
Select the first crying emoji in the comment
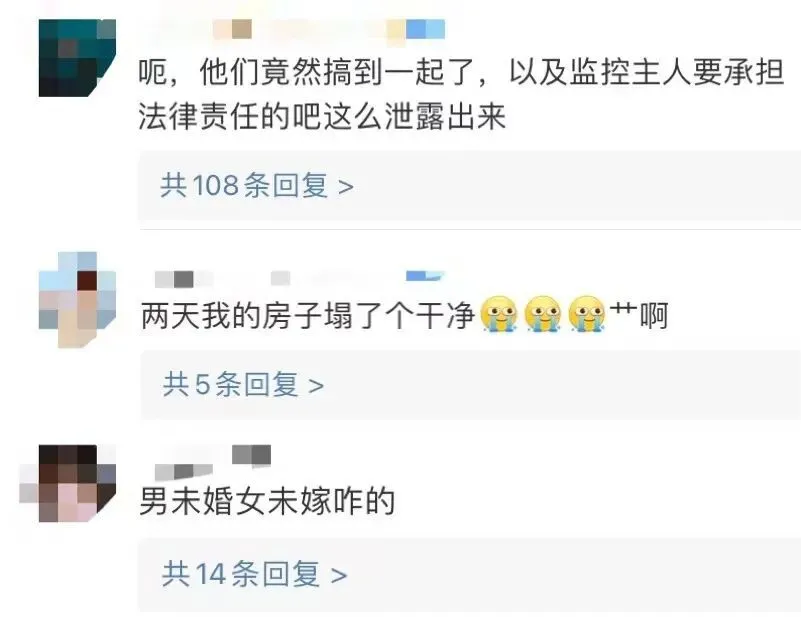(499, 314)
